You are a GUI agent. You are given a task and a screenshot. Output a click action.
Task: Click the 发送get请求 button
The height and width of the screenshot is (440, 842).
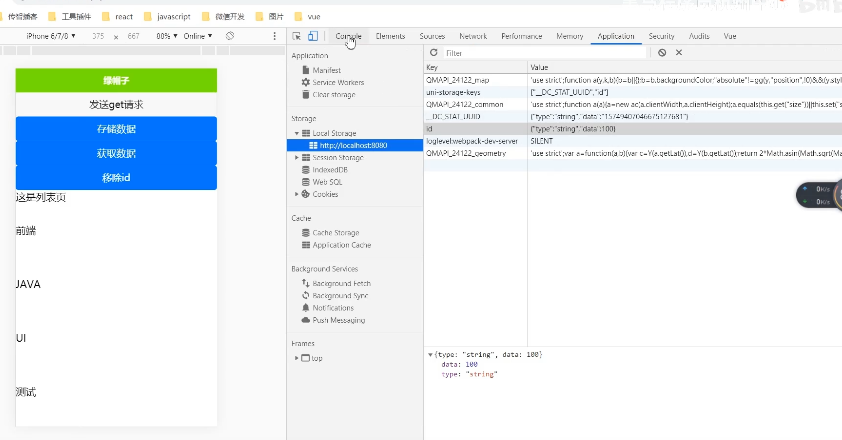coord(116,104)
